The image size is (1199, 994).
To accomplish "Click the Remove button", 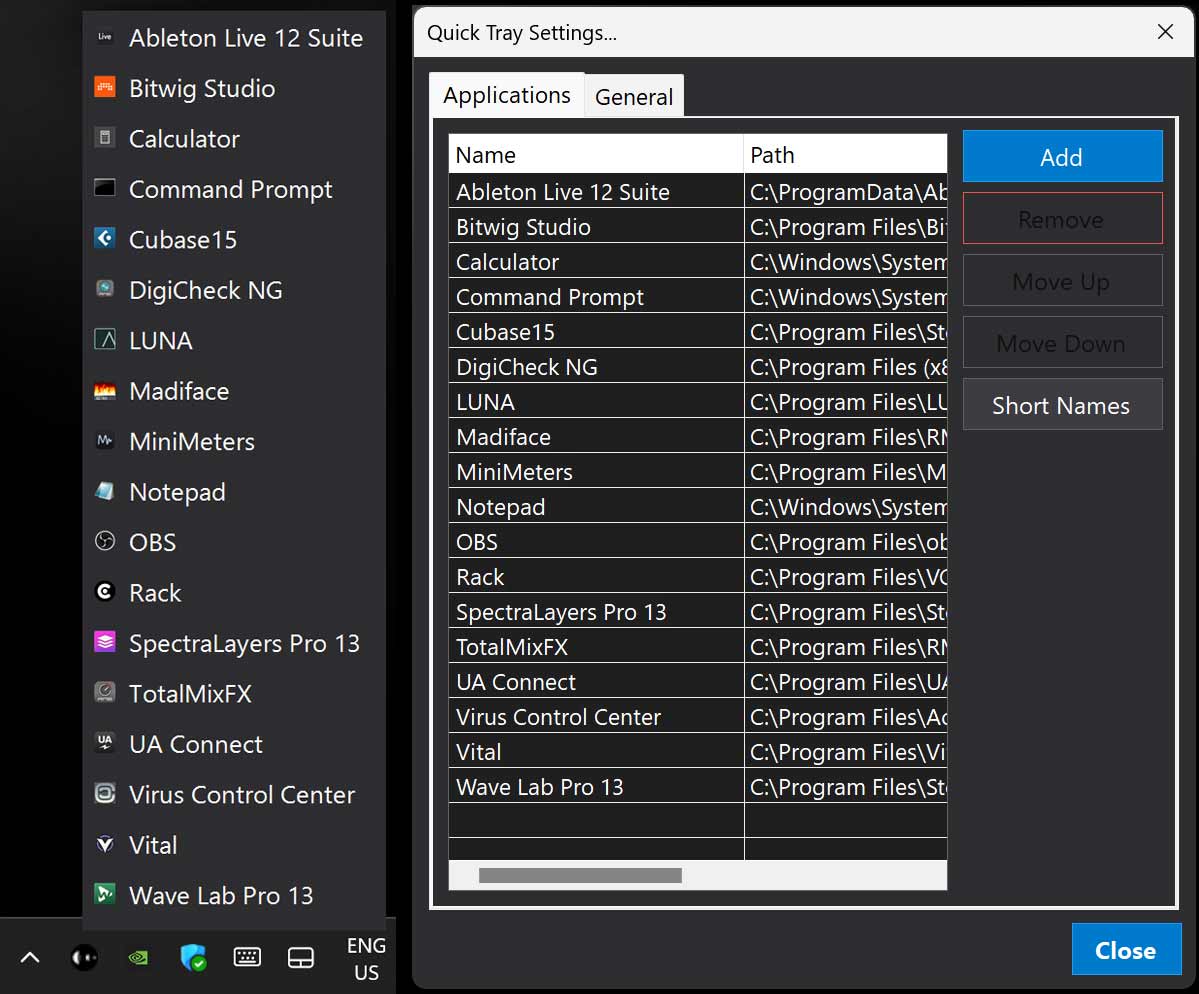I will tap(1062, 219).
